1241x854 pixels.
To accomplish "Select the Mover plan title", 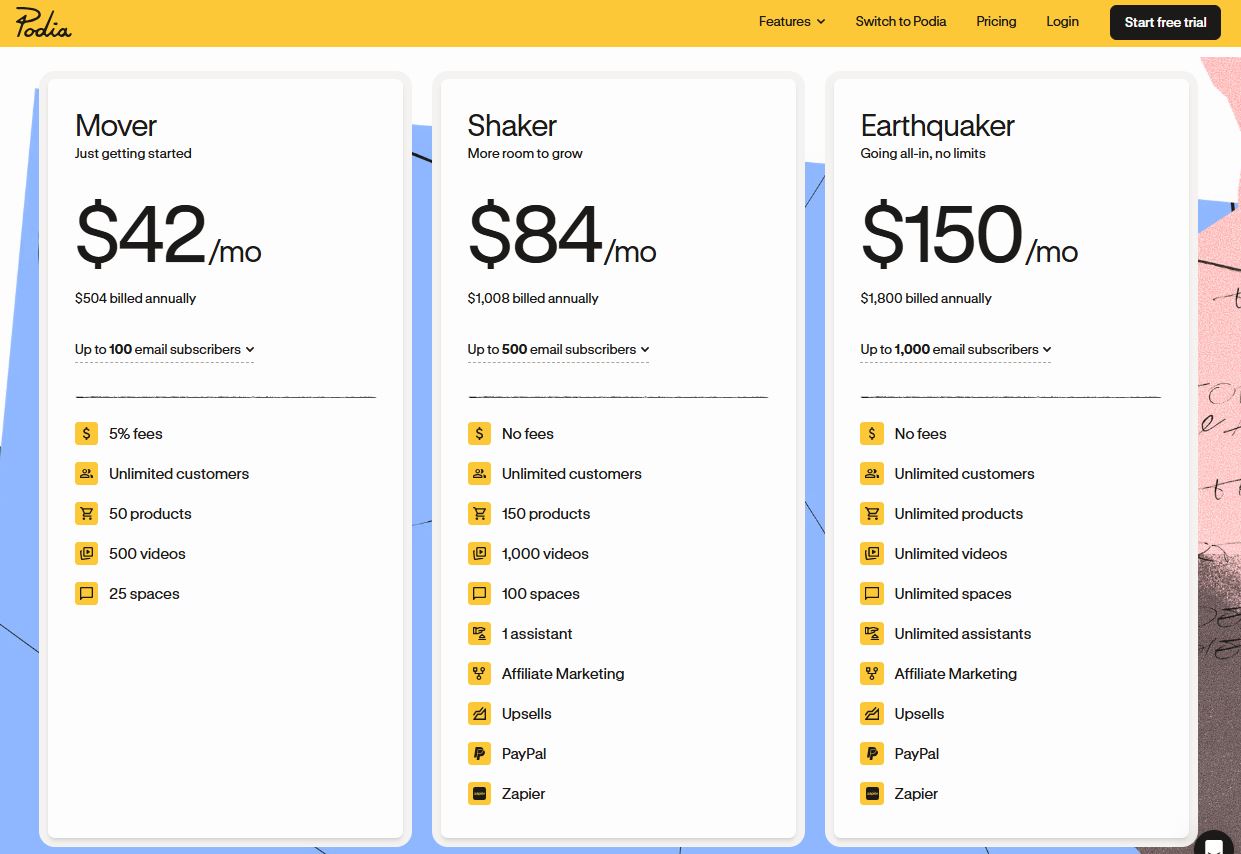I will click(116, 125).
